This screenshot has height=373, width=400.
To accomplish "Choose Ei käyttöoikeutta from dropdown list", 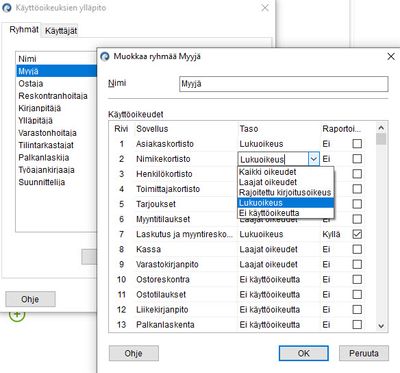I will point(286,213).
